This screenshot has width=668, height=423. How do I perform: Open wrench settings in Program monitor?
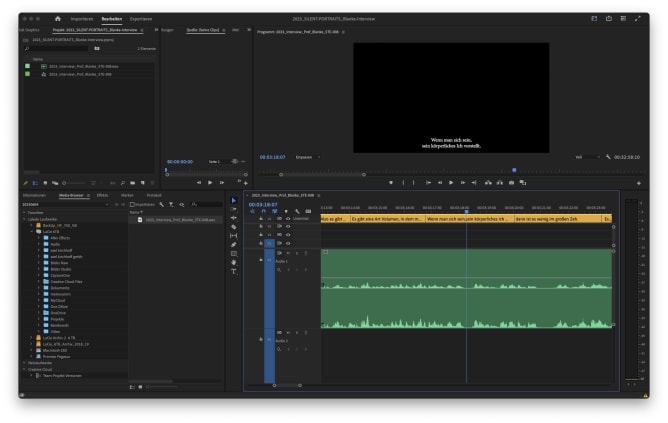click(x=607, y=157)
